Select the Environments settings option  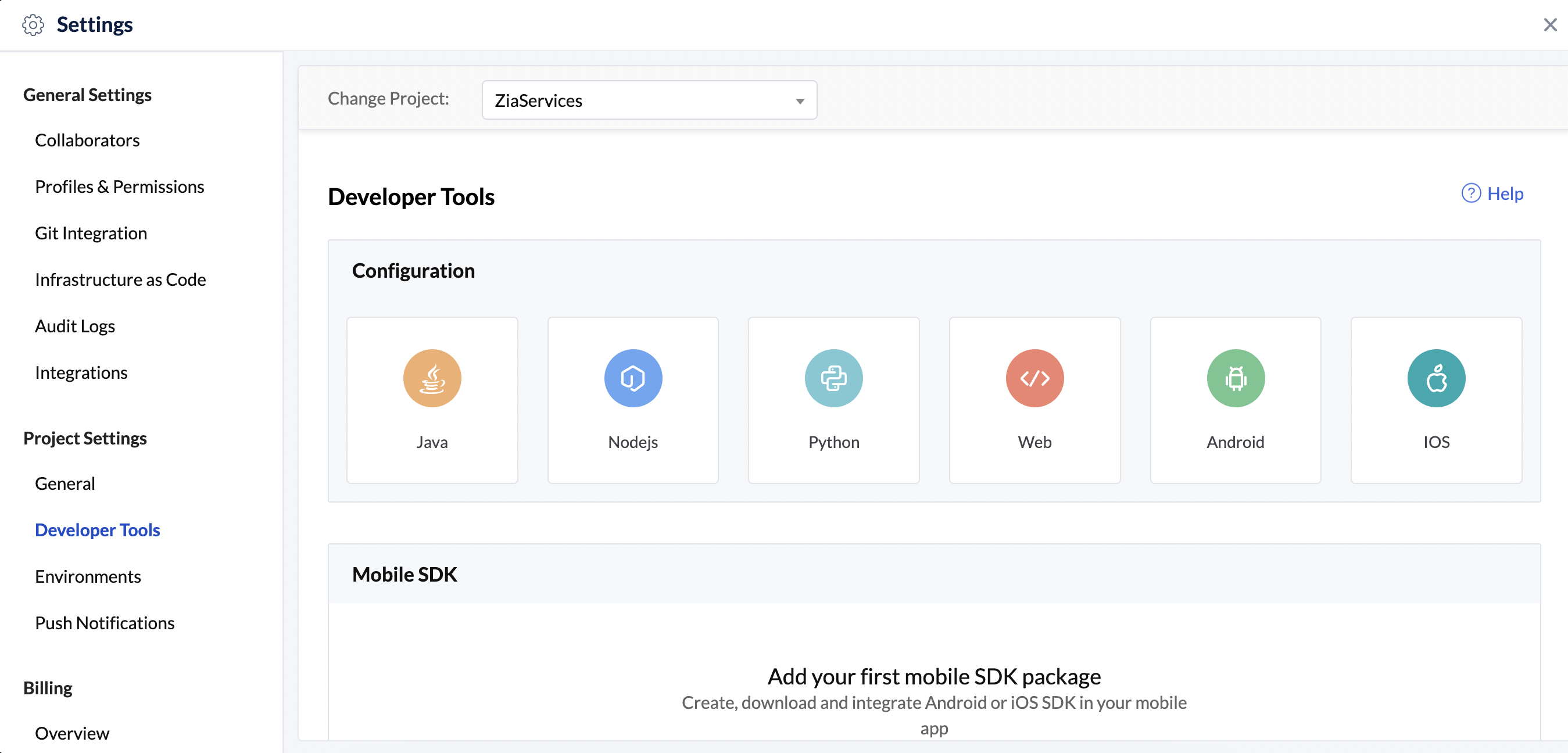coord(88,575)
